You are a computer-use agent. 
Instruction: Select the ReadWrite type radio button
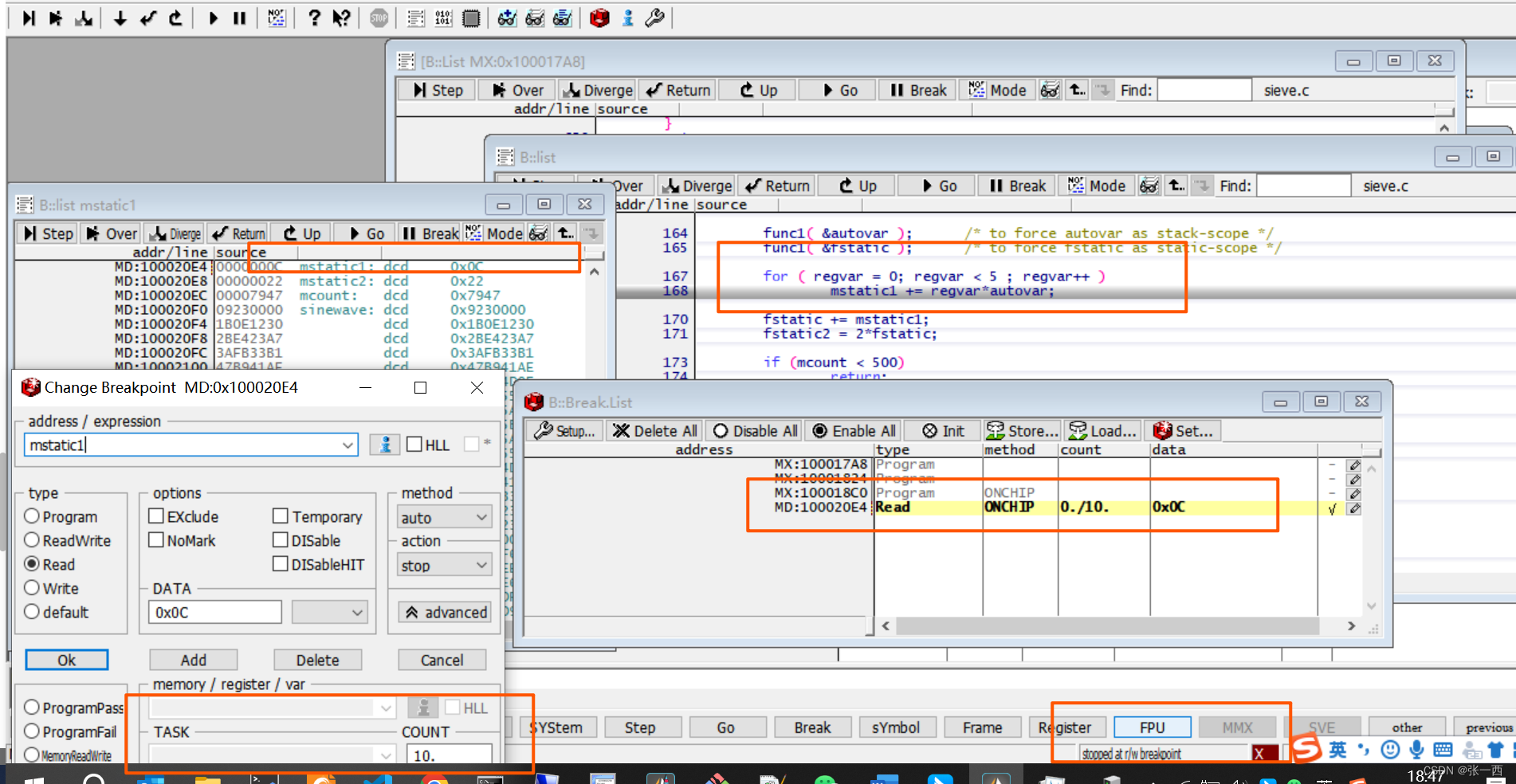point(32,540)
